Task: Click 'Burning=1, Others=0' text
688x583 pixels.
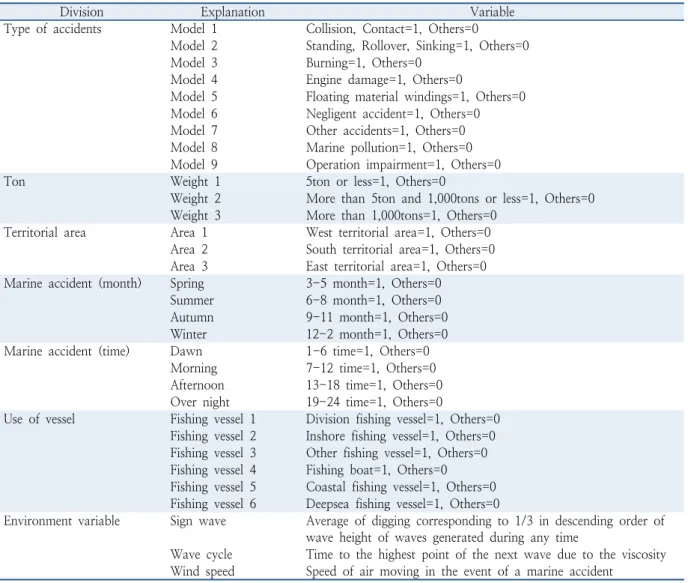Action: (x=364, y=63)
